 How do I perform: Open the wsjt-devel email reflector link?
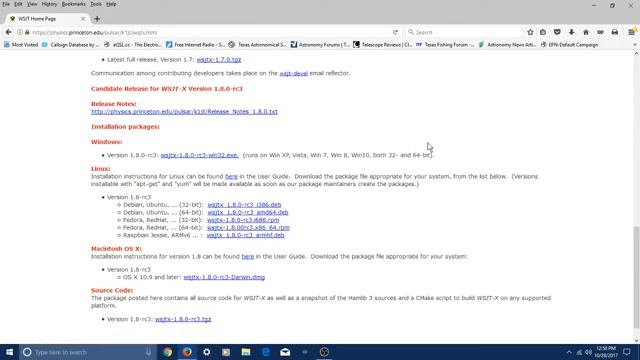tap(293, 73)
